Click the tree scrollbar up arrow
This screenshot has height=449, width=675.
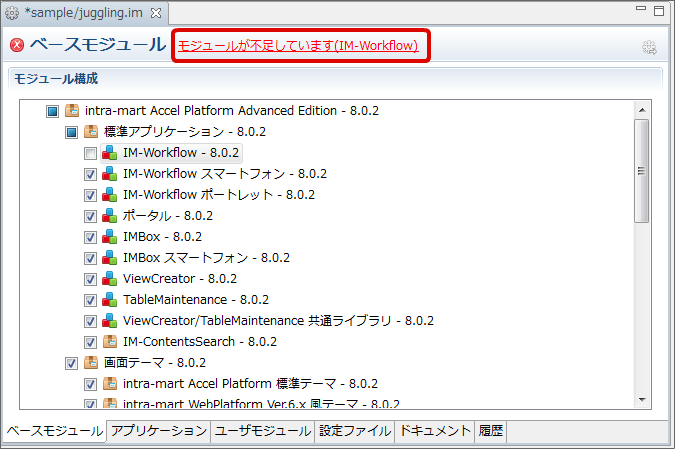coord(642,111)
